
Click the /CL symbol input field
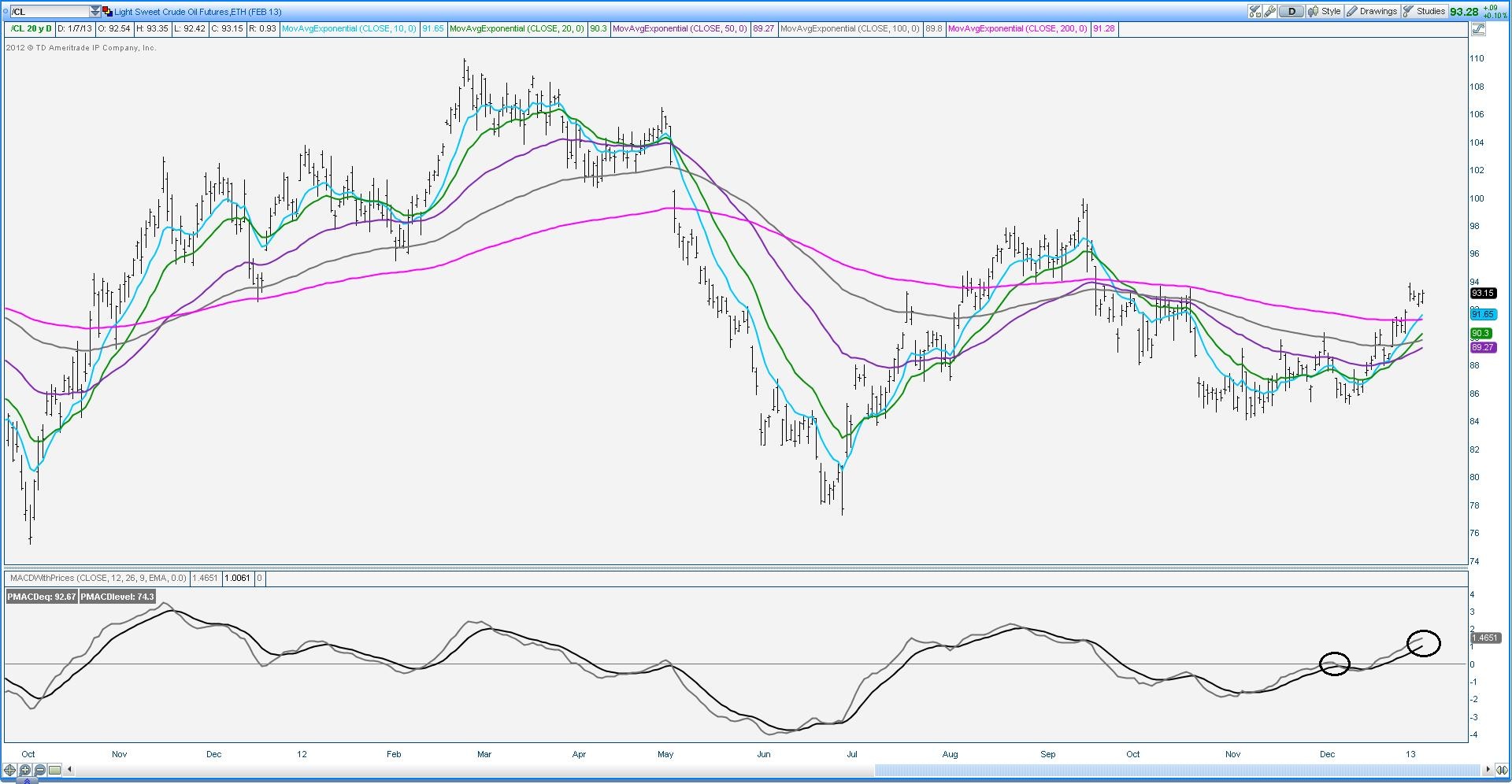coord(49,12)
